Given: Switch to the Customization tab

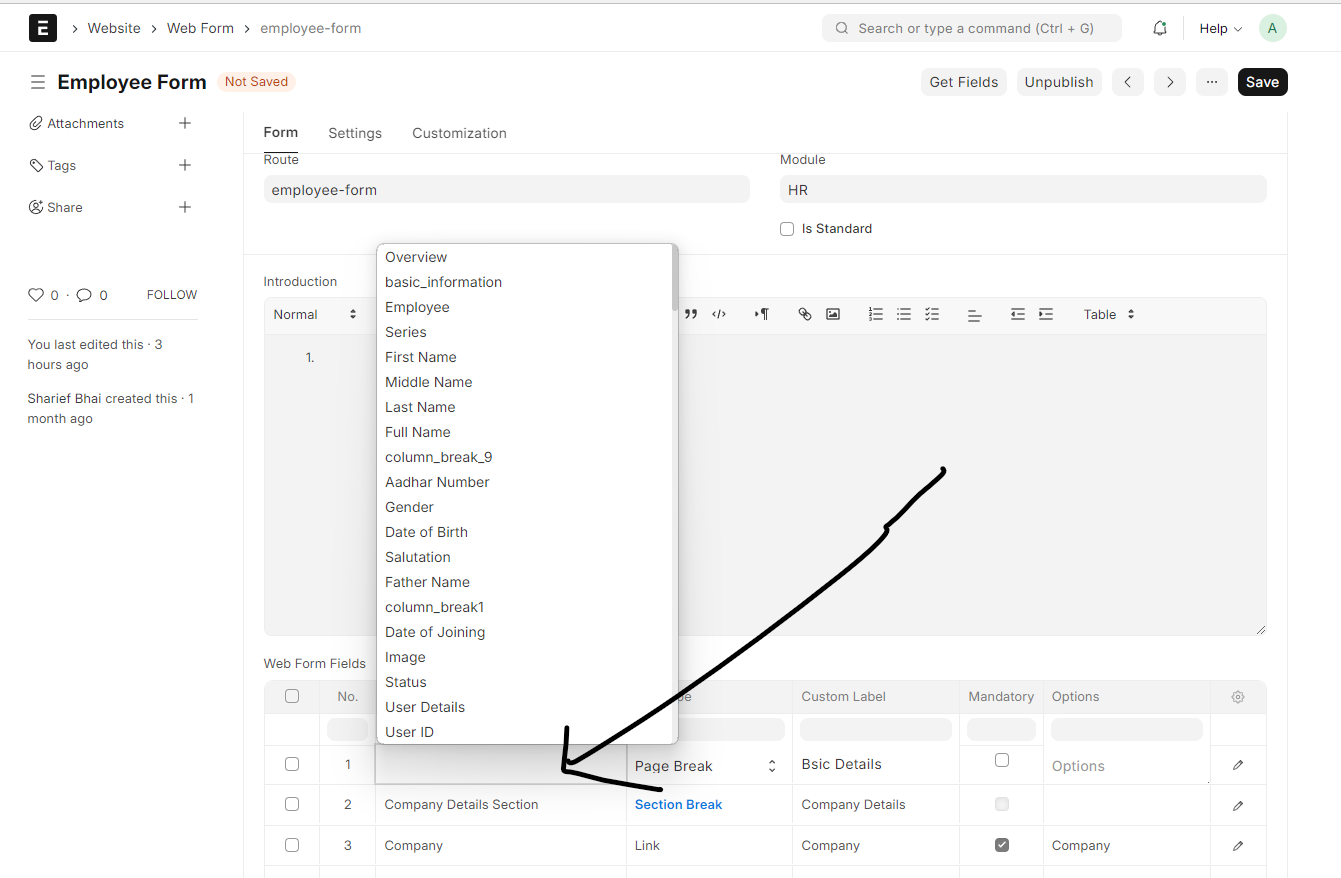Looking at the screenshot, I should point(459,132).
